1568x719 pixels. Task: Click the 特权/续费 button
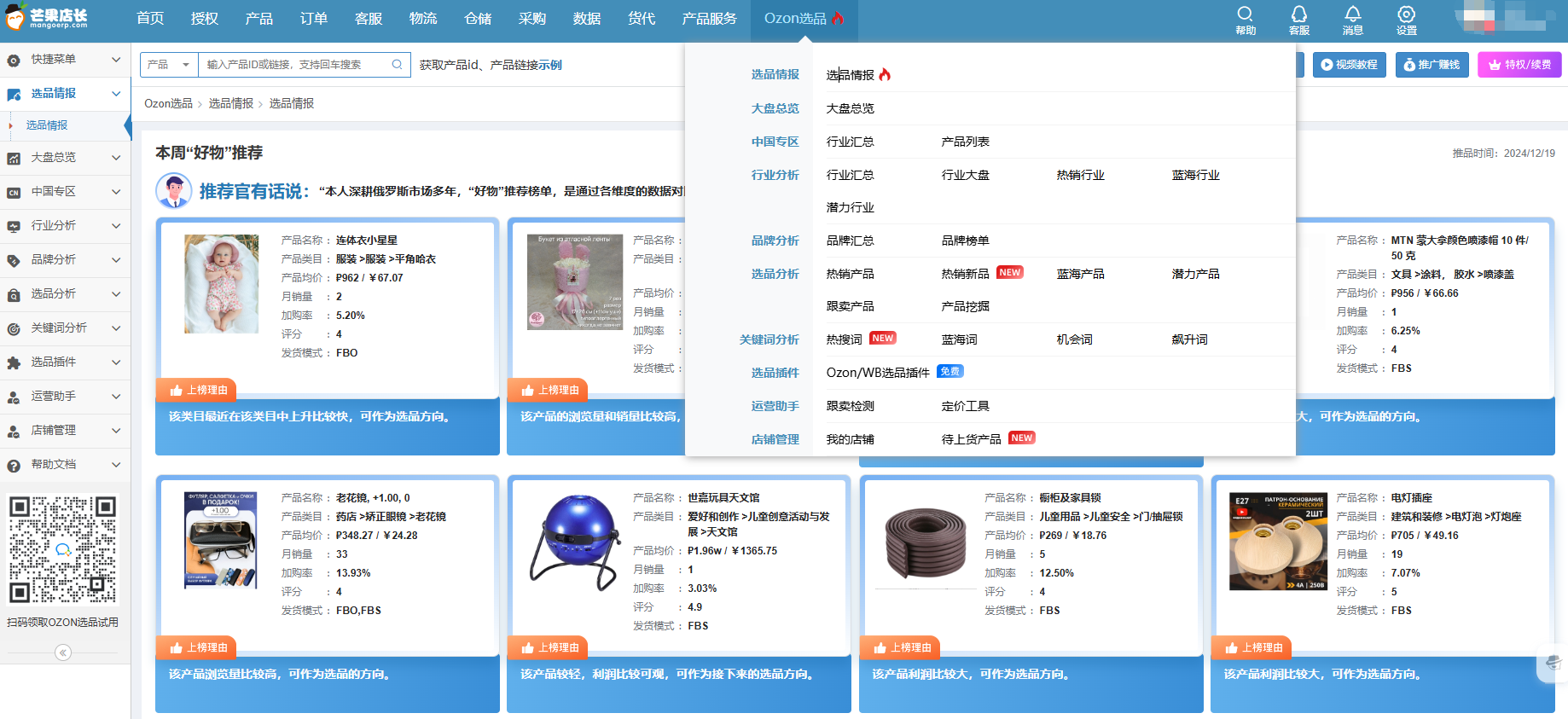1519,65
